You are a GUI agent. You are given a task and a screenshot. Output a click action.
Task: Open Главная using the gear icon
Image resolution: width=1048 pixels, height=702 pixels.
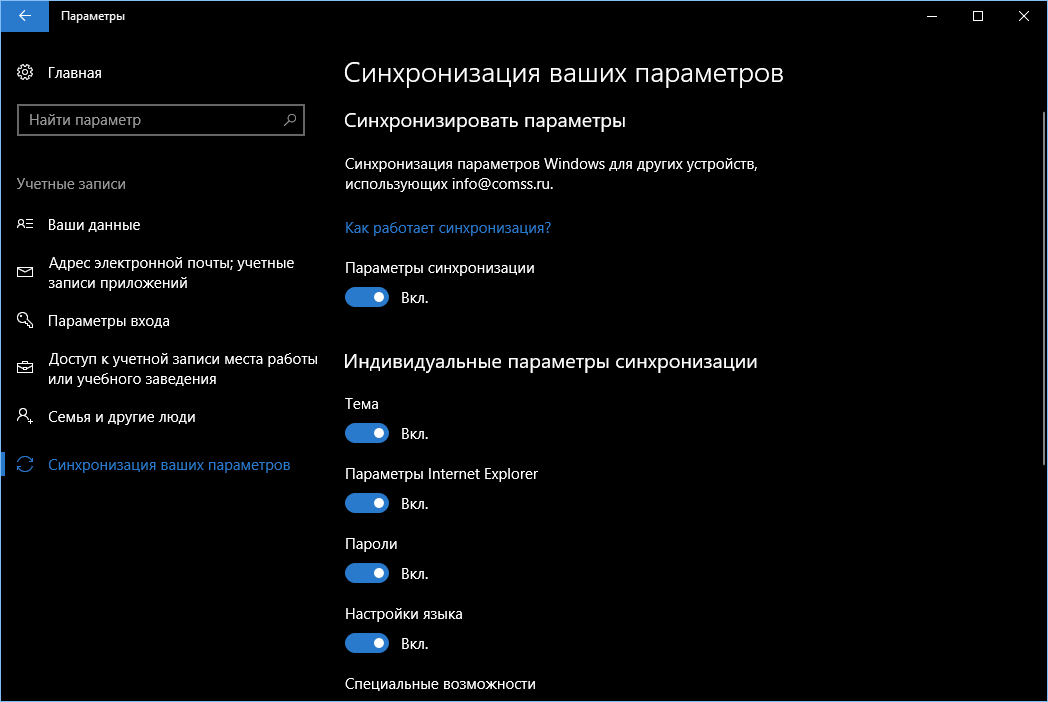pos(25,72)
